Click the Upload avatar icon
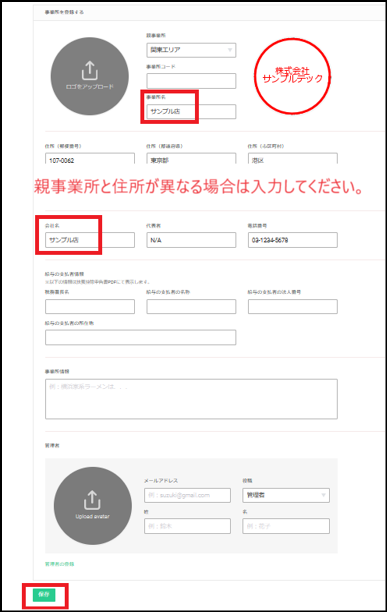This screenshot has height=612, width=387. pos(92,500)
